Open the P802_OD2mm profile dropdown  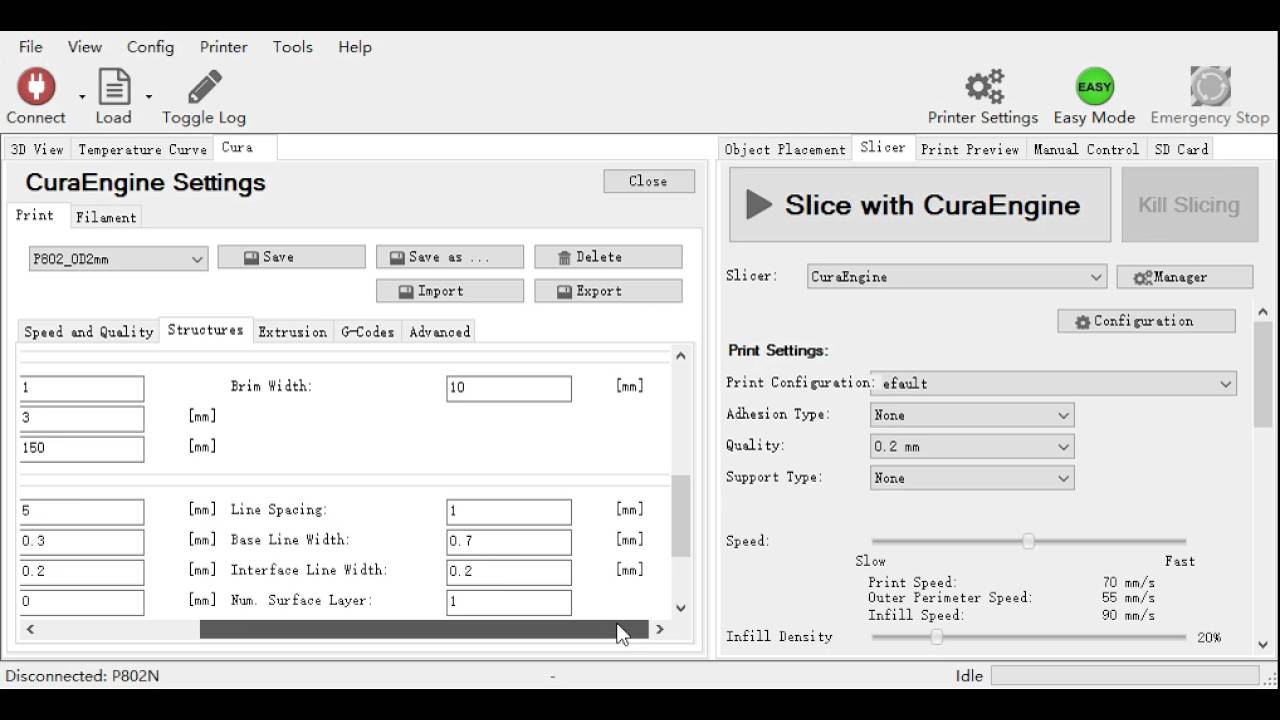point(118,259)
